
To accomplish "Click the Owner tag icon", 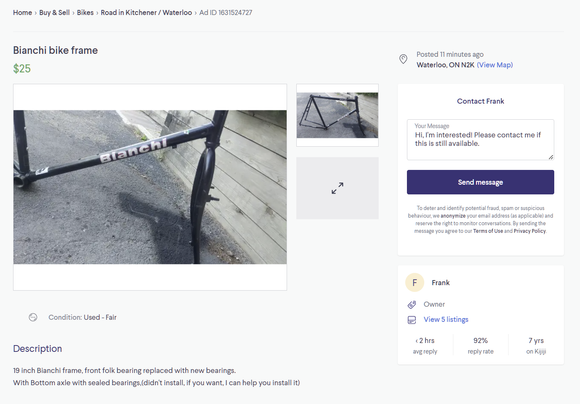I will tap(412, 304).
